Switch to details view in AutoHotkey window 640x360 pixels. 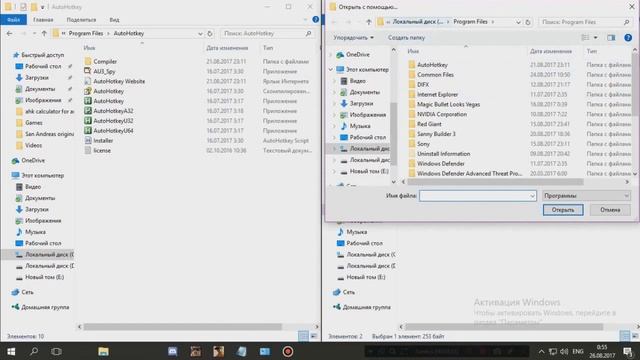pyautogui.click(x=303, y=336)
